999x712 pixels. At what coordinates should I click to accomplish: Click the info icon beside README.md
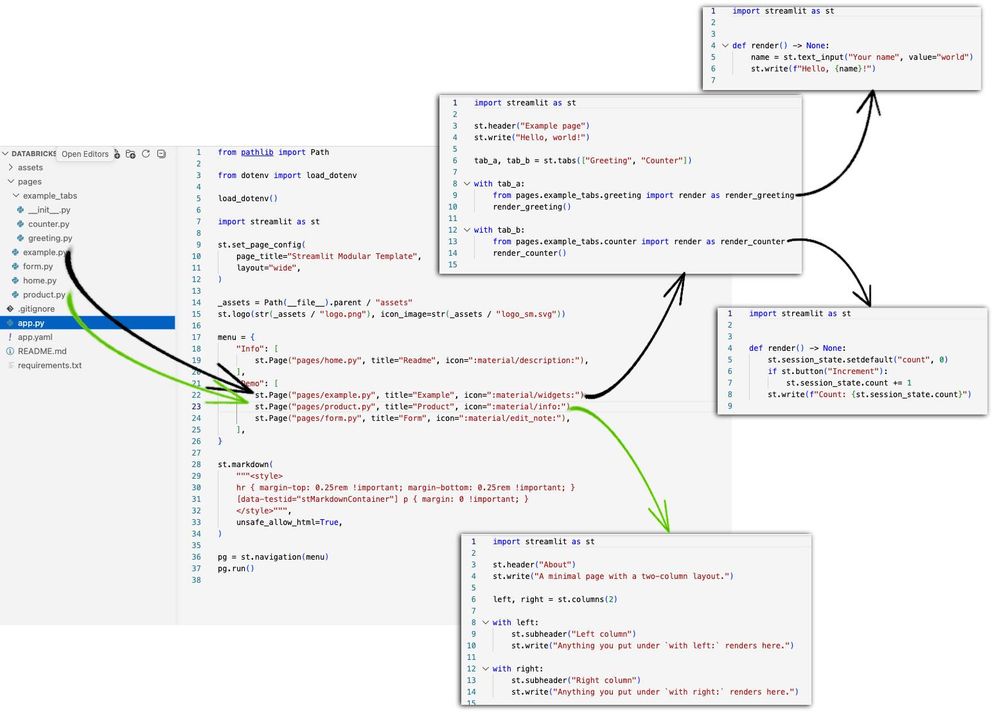[x=10, y=351]
